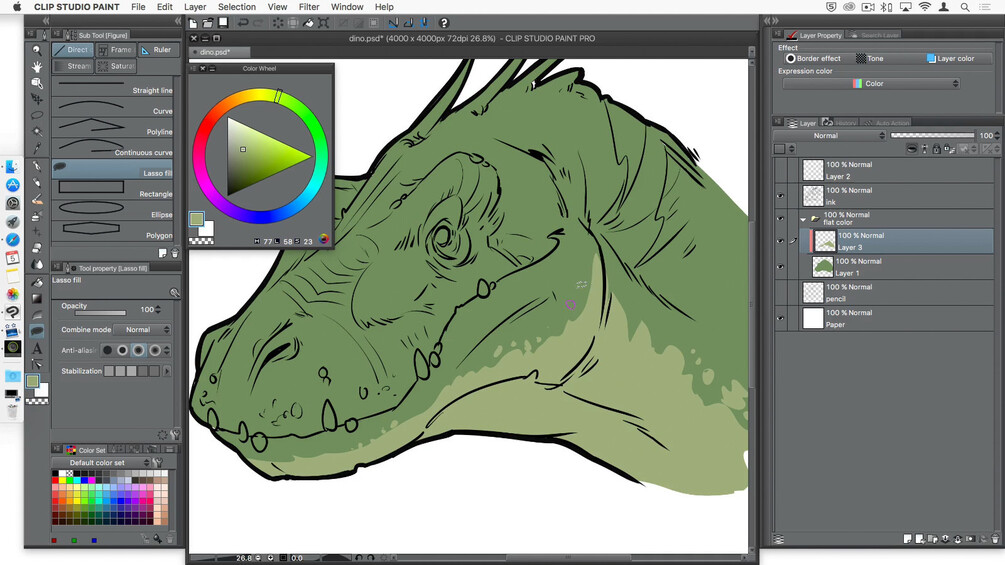Click the Snap to Ruler toolbar icon
The width and height of the screenshot is (1005, 565).
pyautogui.click(x=393, y=23)
